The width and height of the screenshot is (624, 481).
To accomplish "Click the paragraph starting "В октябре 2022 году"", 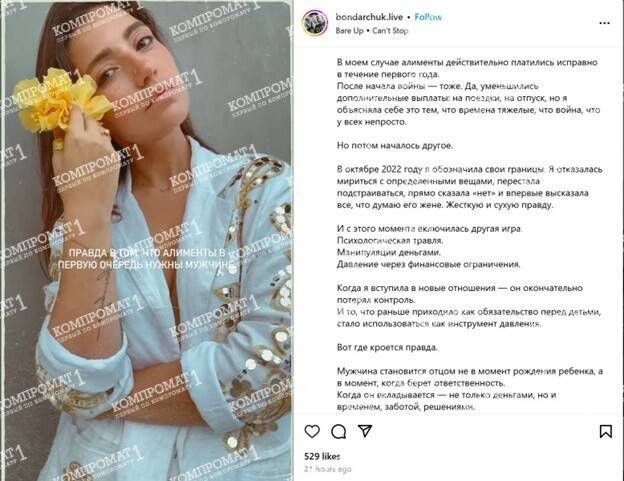I will coord(470,187).
